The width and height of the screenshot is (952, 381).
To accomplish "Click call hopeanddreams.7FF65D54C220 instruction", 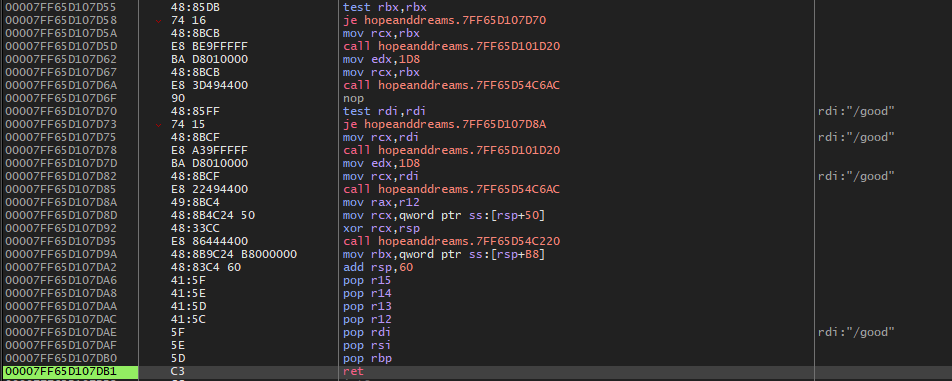I will tap(451, 241).
